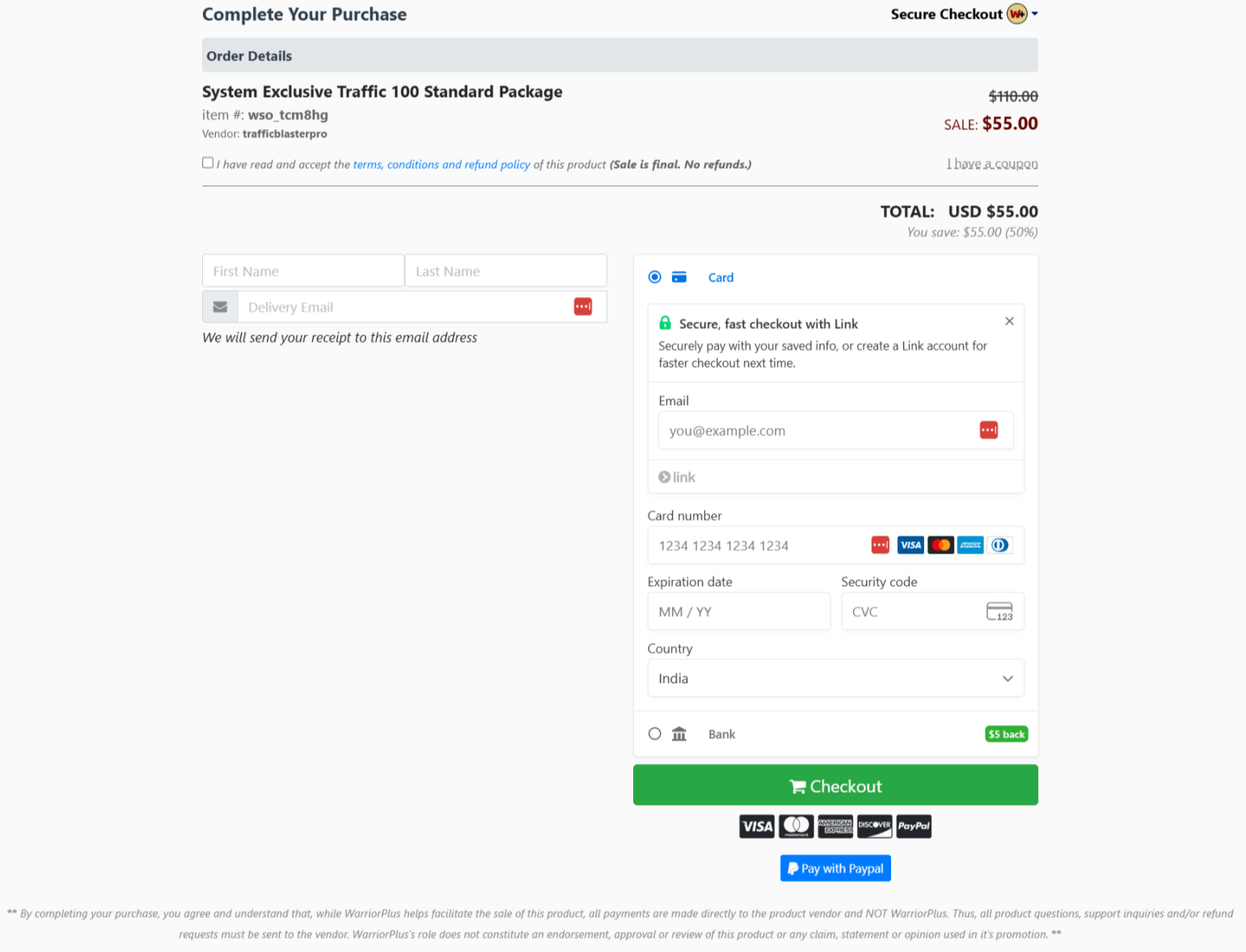Open the terms, conditions and refund policy link
Image resolution: width=1246 pixels, height=952 pixels.
click(441, 164)
